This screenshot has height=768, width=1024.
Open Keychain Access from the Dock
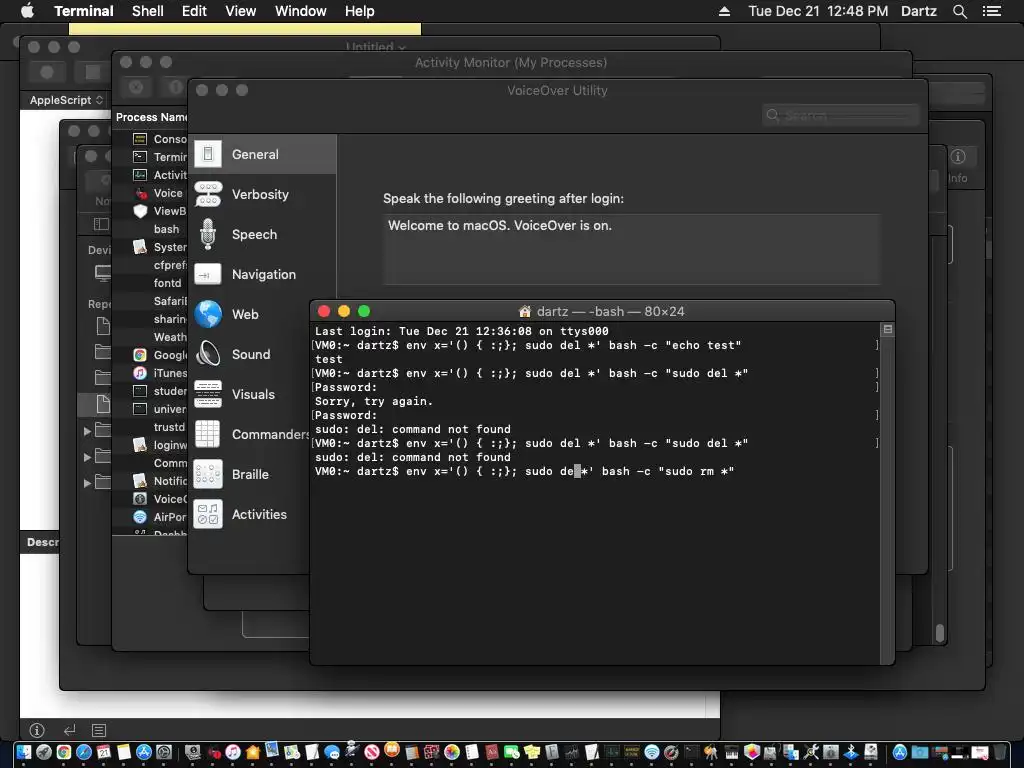click(x=711, y=752)
